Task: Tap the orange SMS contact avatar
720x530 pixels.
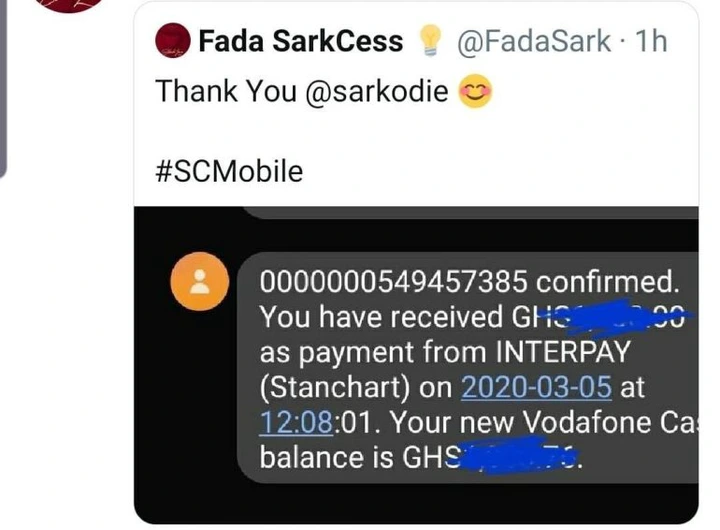Action: [x=200, y=281]
